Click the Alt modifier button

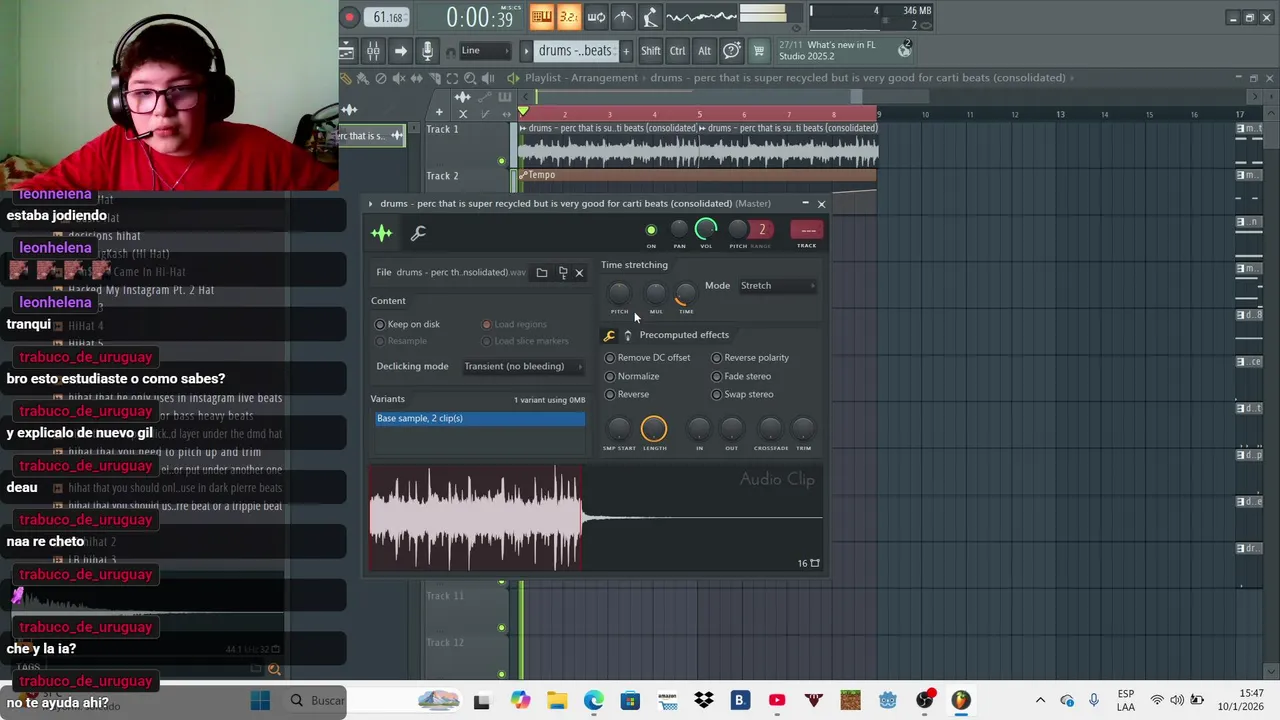click(704, 51)
